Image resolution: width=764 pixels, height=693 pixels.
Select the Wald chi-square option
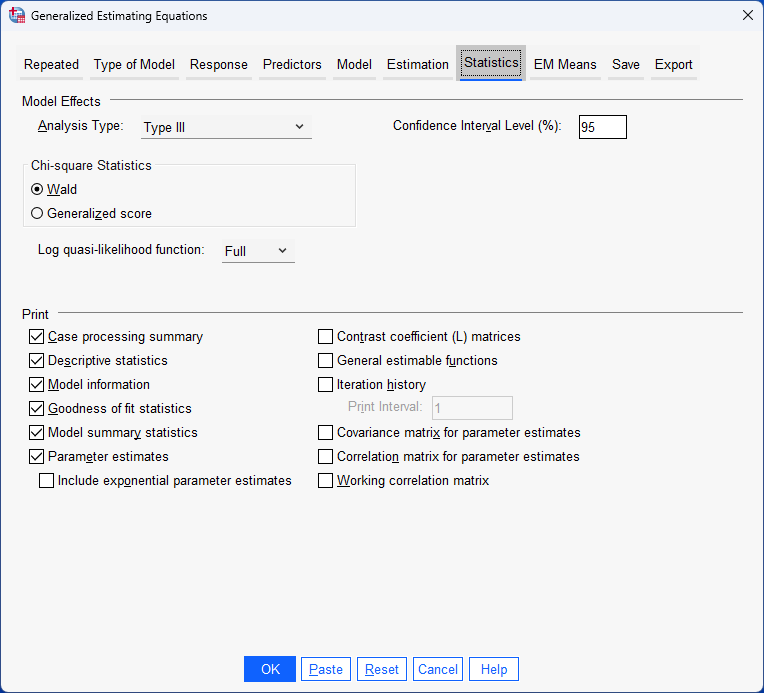pyautogui.click(x=38, y=189)
